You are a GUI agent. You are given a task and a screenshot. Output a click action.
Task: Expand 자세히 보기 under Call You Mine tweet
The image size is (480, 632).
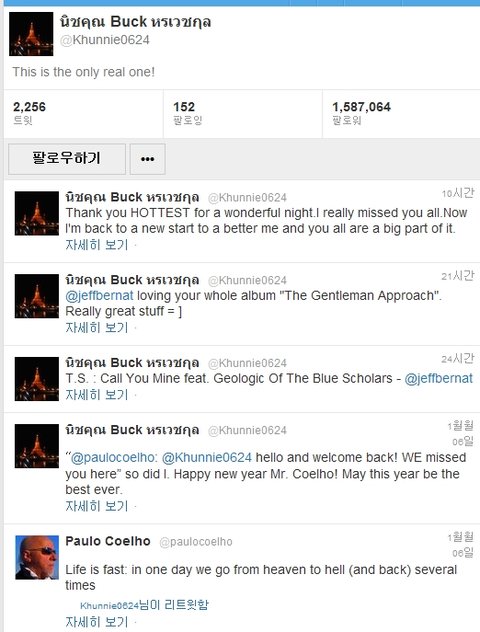pyautogui.click(x=97, y=395)
